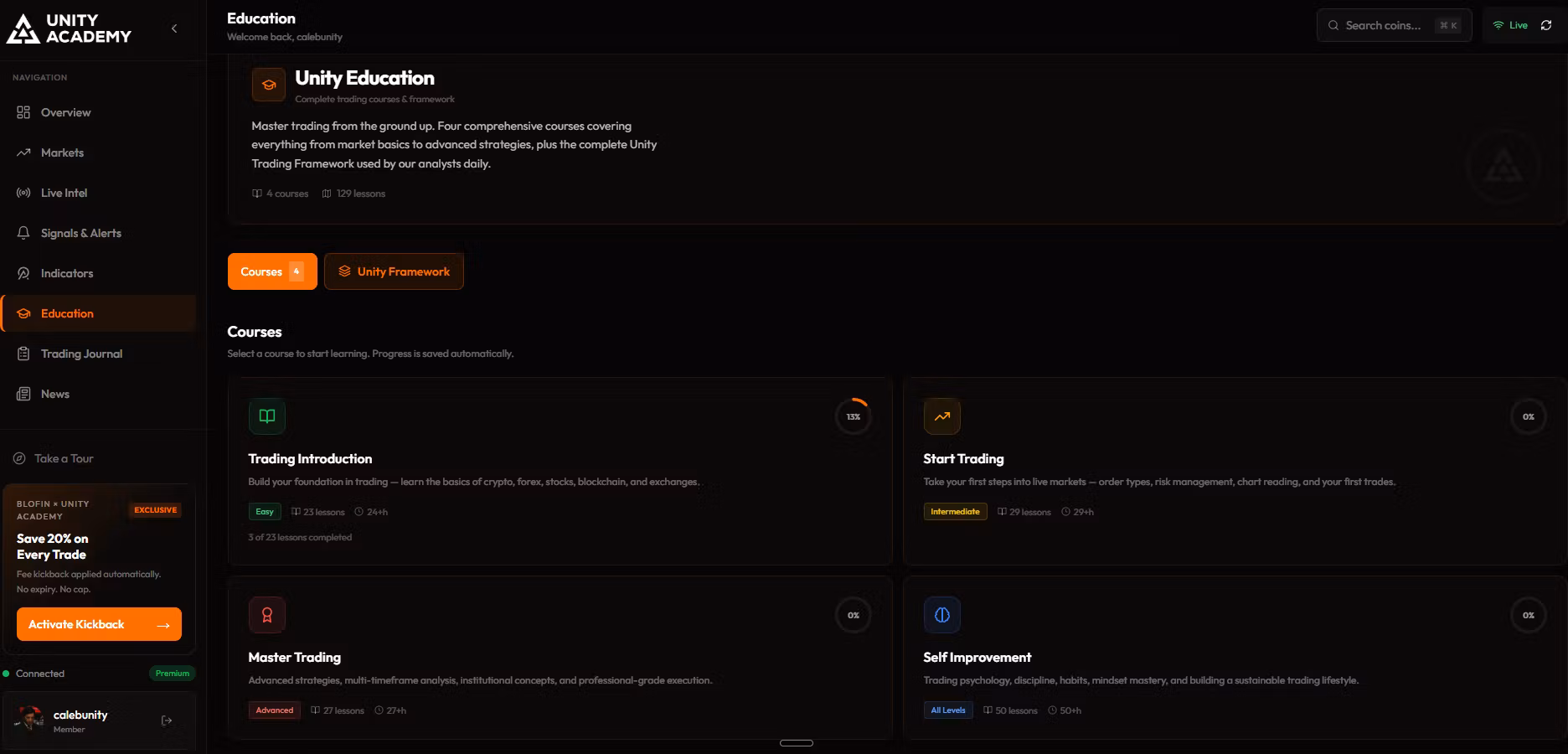
Task: Click the trending arrow icon for Start Trading
Action: (941, 416)
